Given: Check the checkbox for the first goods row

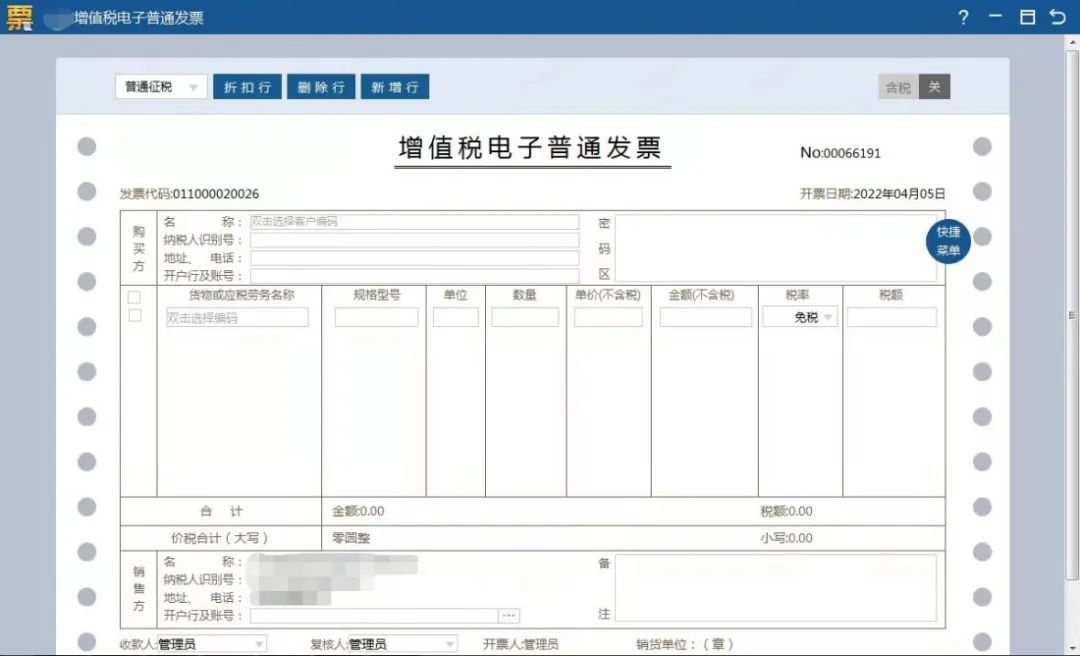Looking at the screenshot, I should click(x=134, y=316).
